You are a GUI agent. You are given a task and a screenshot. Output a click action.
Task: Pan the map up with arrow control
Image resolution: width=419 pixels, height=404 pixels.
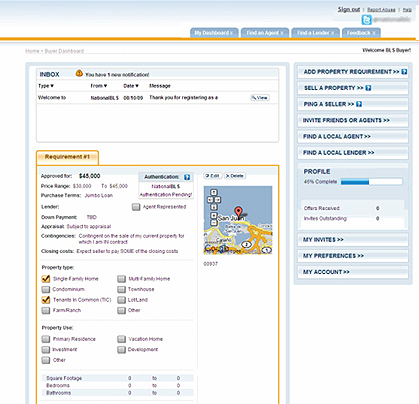[214, 192]
